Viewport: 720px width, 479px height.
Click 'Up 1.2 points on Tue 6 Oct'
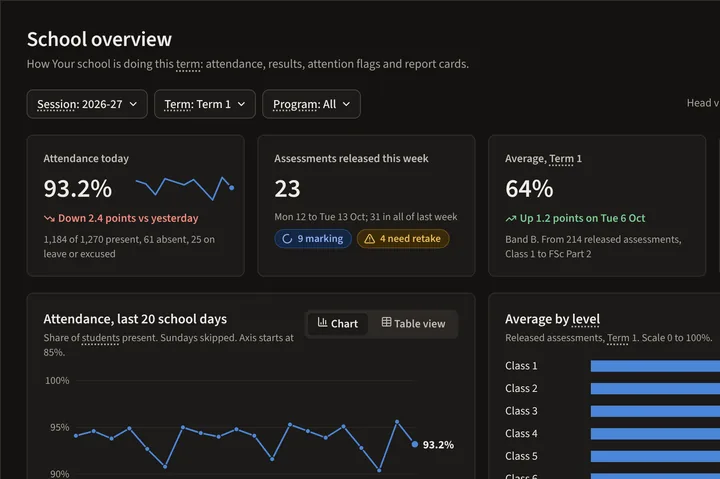[582, 218]
